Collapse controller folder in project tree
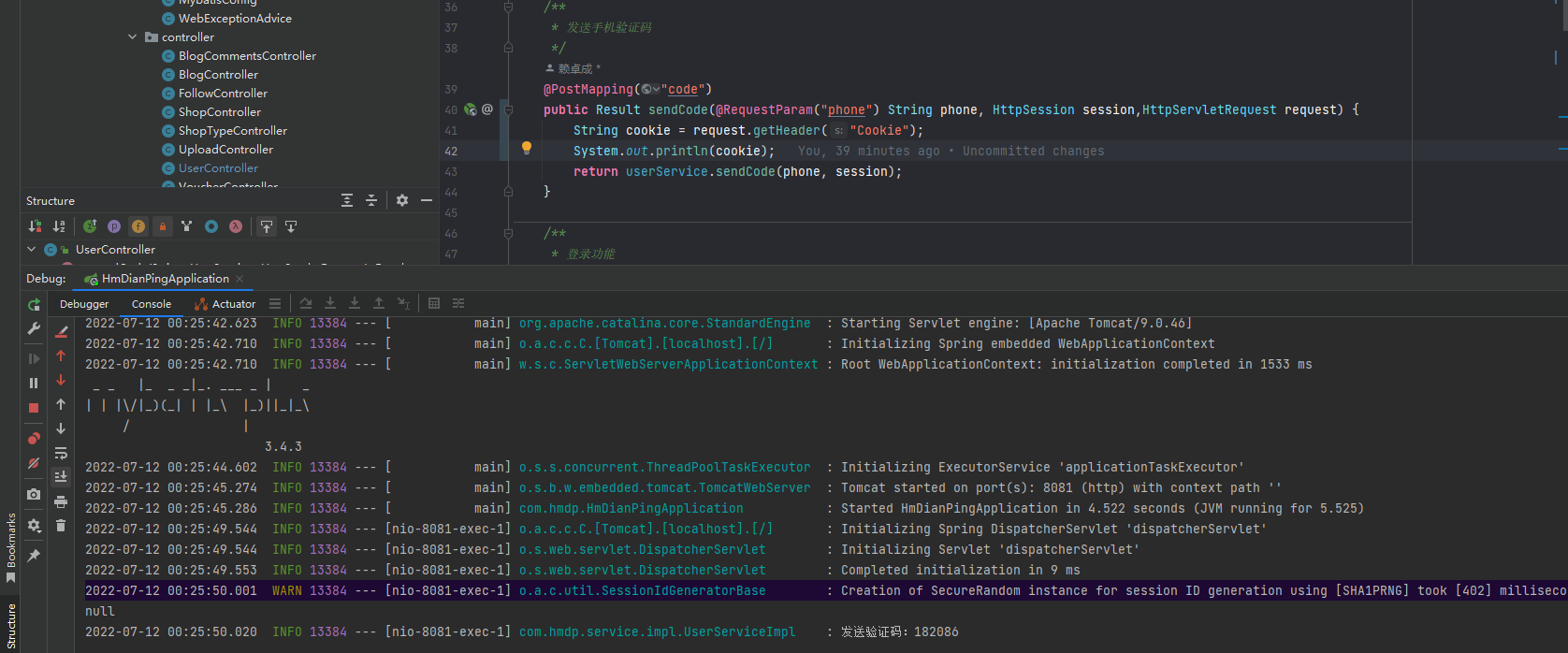The image size is (1568, 653). pyautogui.click(x=132, y=37)
